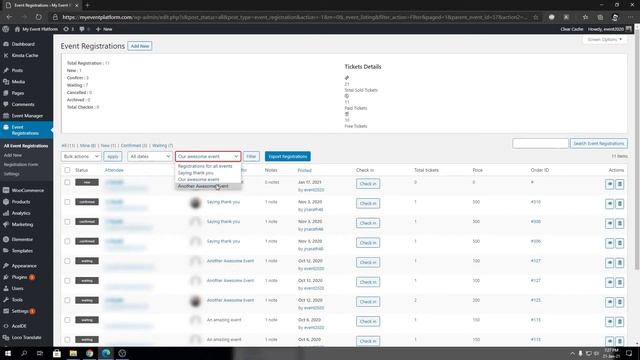The image size is (640, 360).
Task: Click the Plugins icon in the sidebar
Action: pyautogui.click(x=6, y=277)
